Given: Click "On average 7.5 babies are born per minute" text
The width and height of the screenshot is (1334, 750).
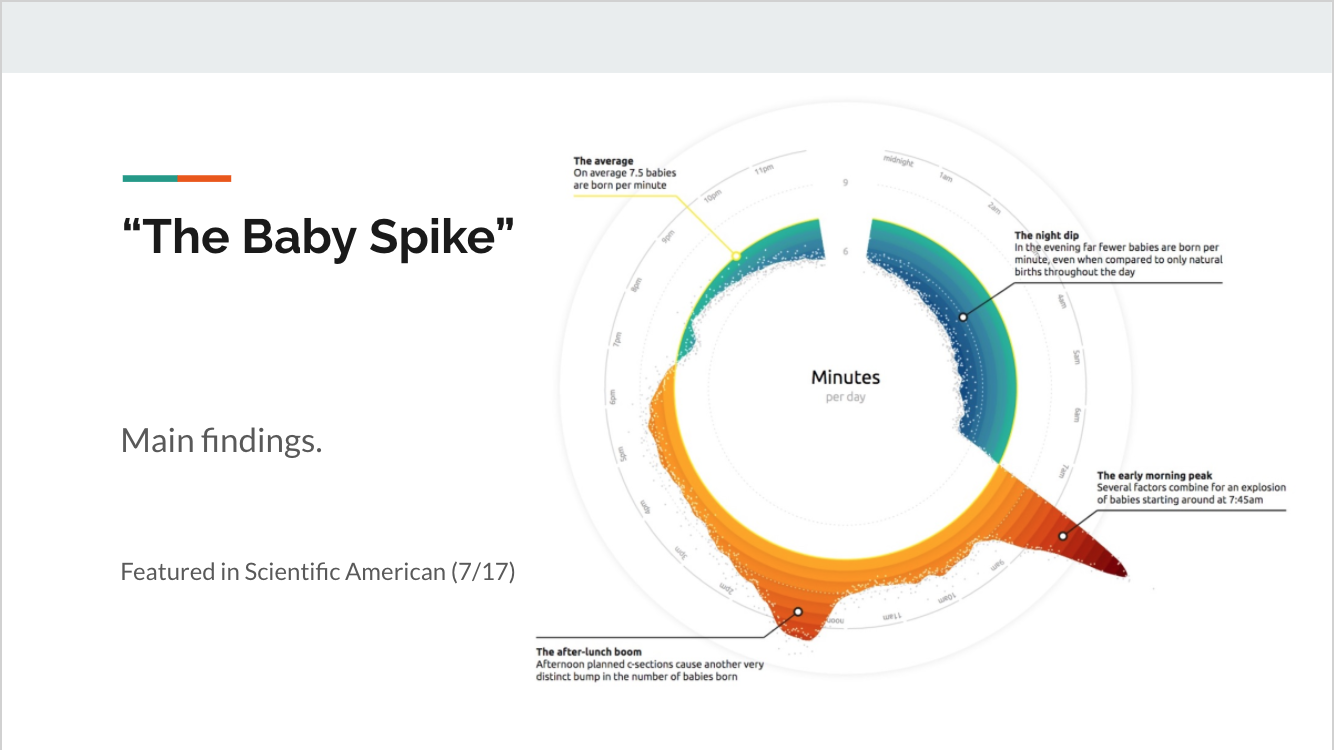Looking at the screenshot, I should [624, 179].
